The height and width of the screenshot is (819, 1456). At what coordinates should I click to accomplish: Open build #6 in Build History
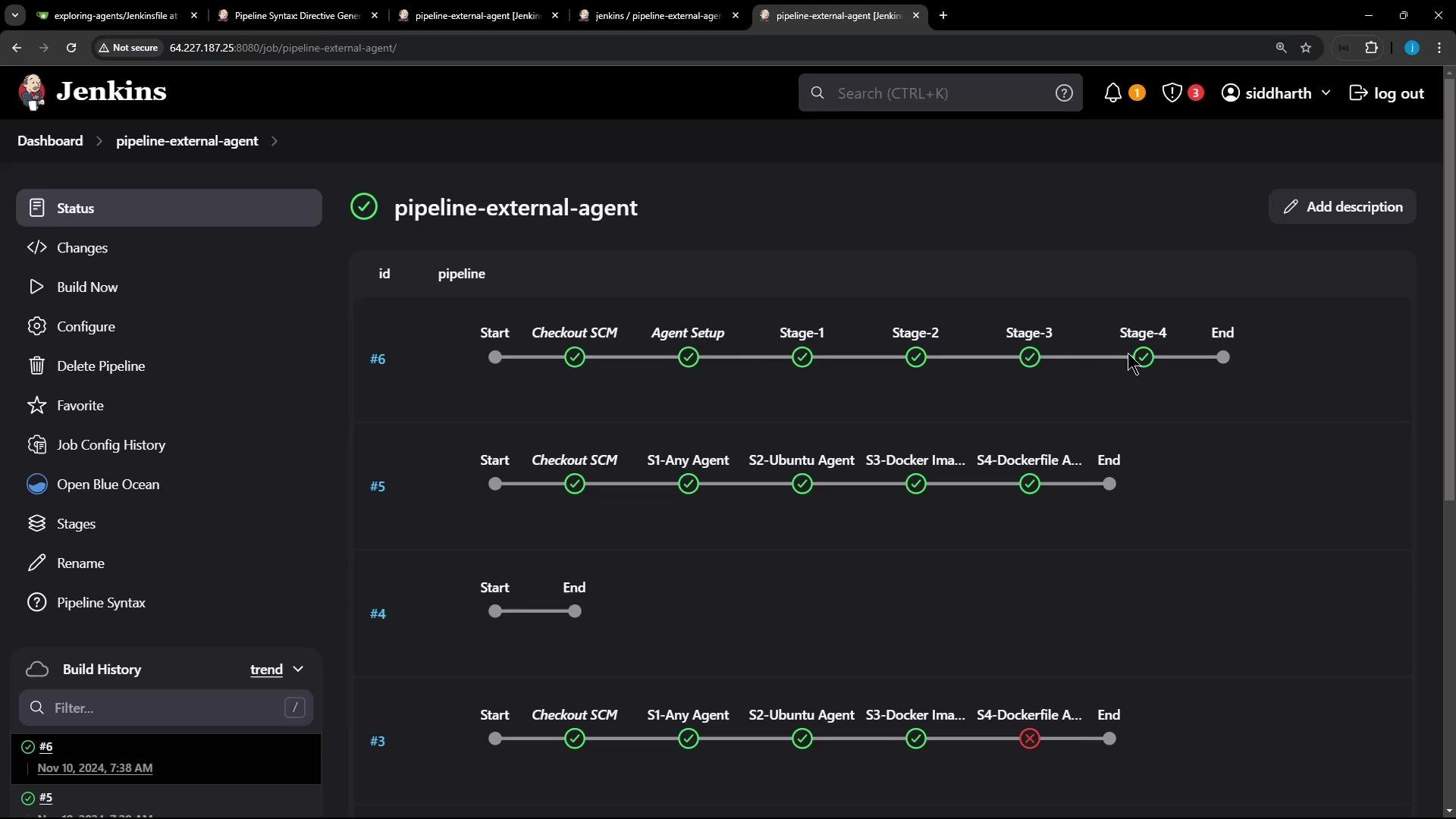(45, 747)
